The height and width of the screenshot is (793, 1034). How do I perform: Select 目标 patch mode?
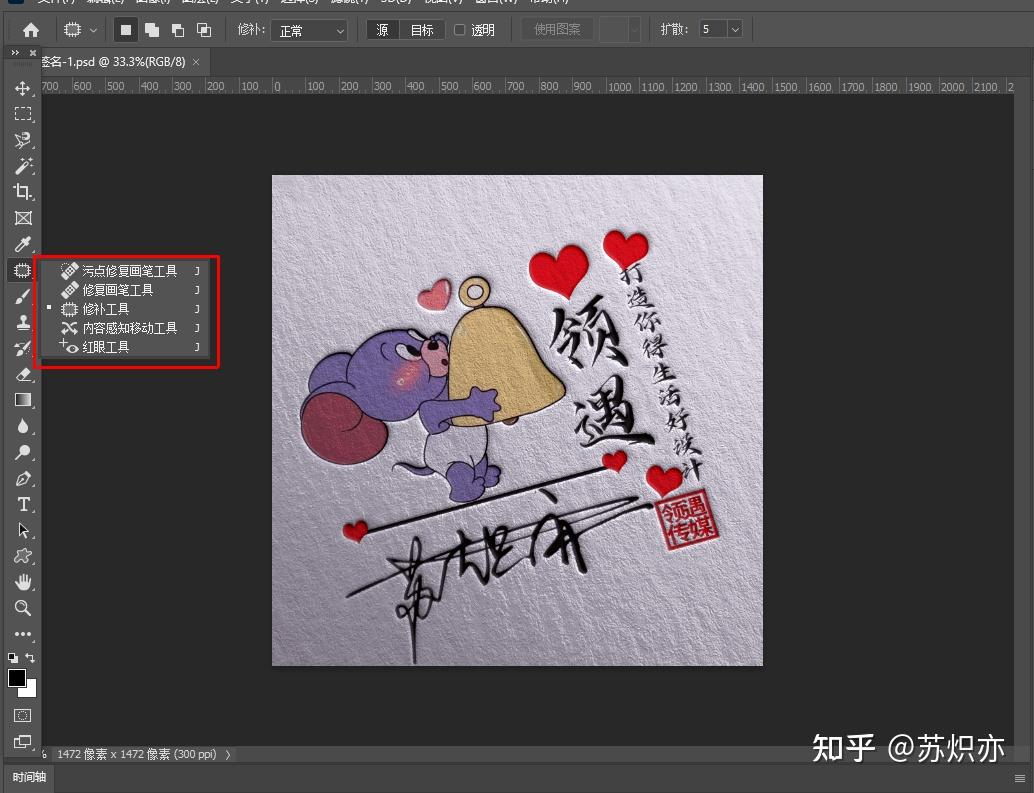pos(422,30)
